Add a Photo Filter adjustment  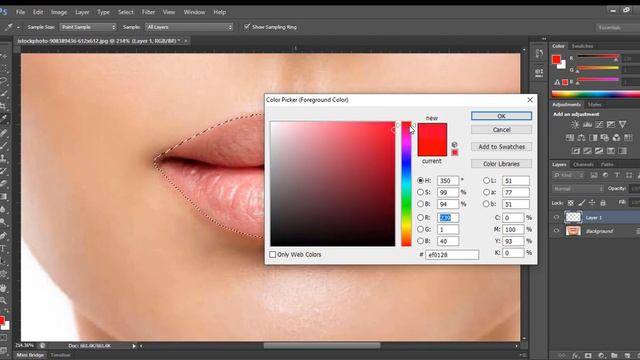click(x=604, y=138)
